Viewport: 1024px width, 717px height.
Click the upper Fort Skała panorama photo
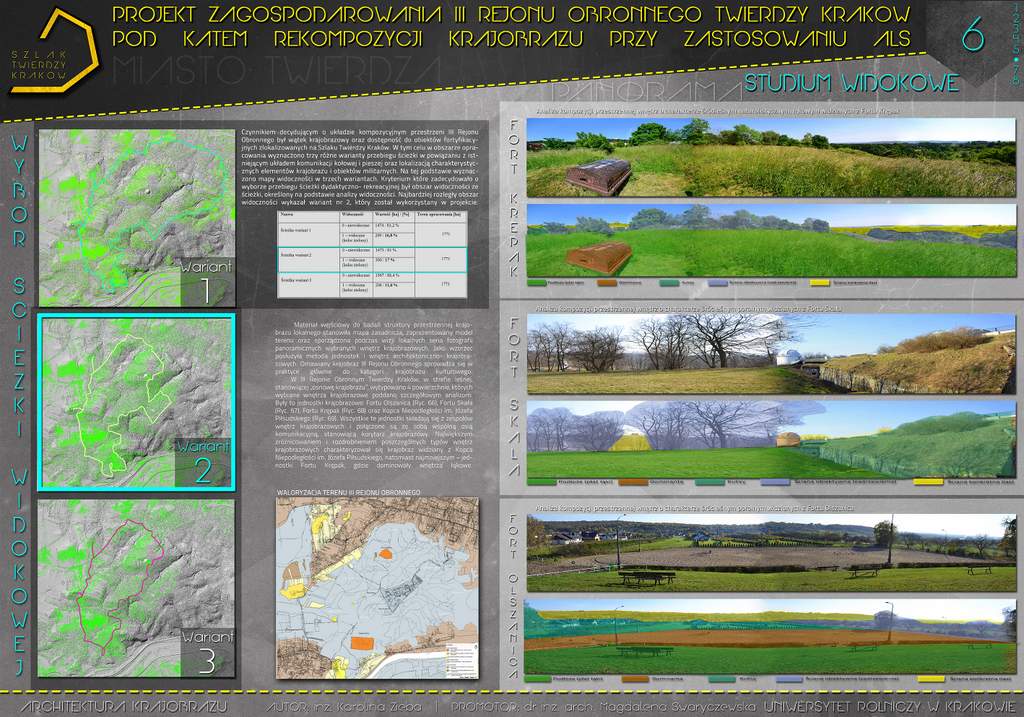[770, 355]
